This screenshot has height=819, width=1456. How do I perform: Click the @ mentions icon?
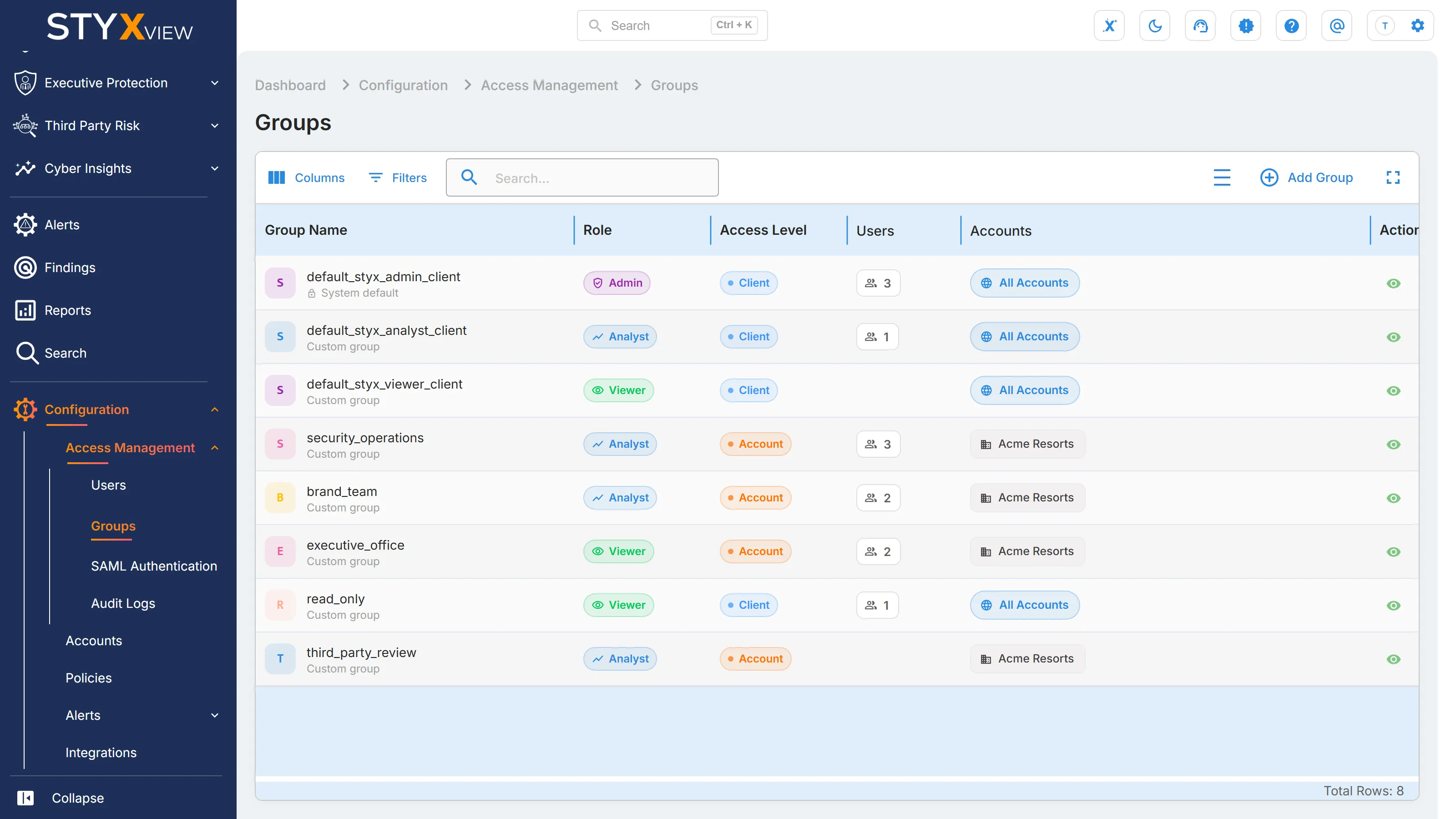point(1337,25)
